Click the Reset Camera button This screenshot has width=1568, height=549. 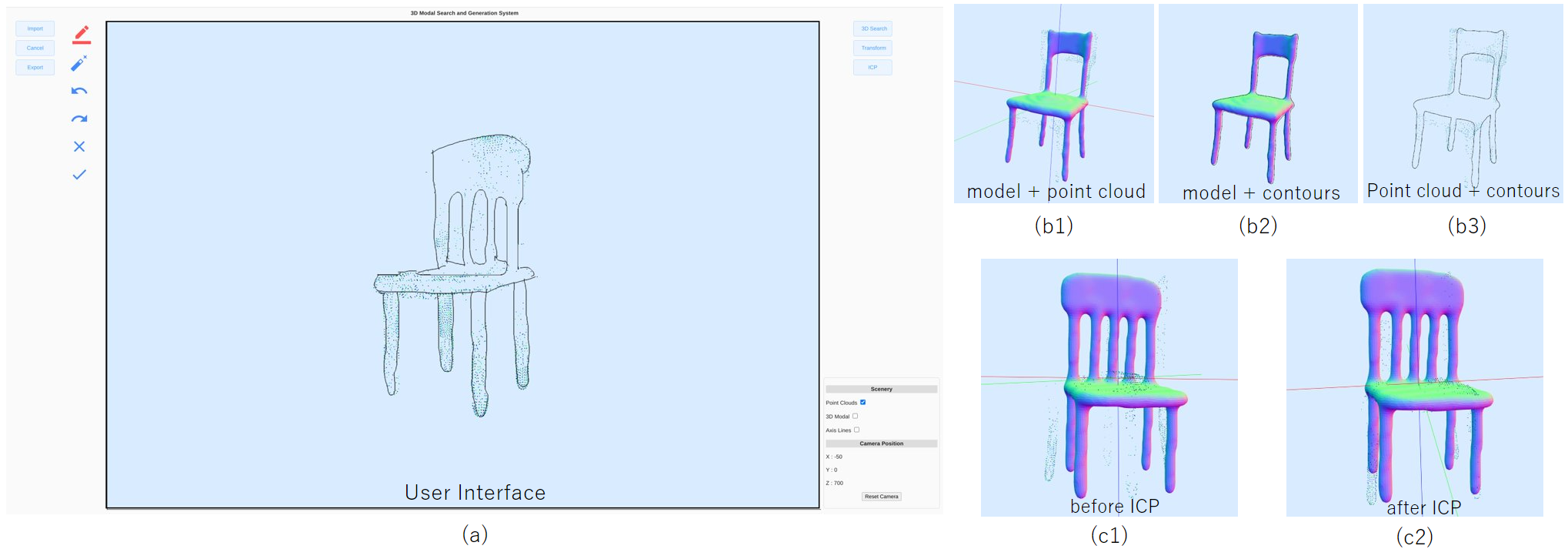pos(881,497)
